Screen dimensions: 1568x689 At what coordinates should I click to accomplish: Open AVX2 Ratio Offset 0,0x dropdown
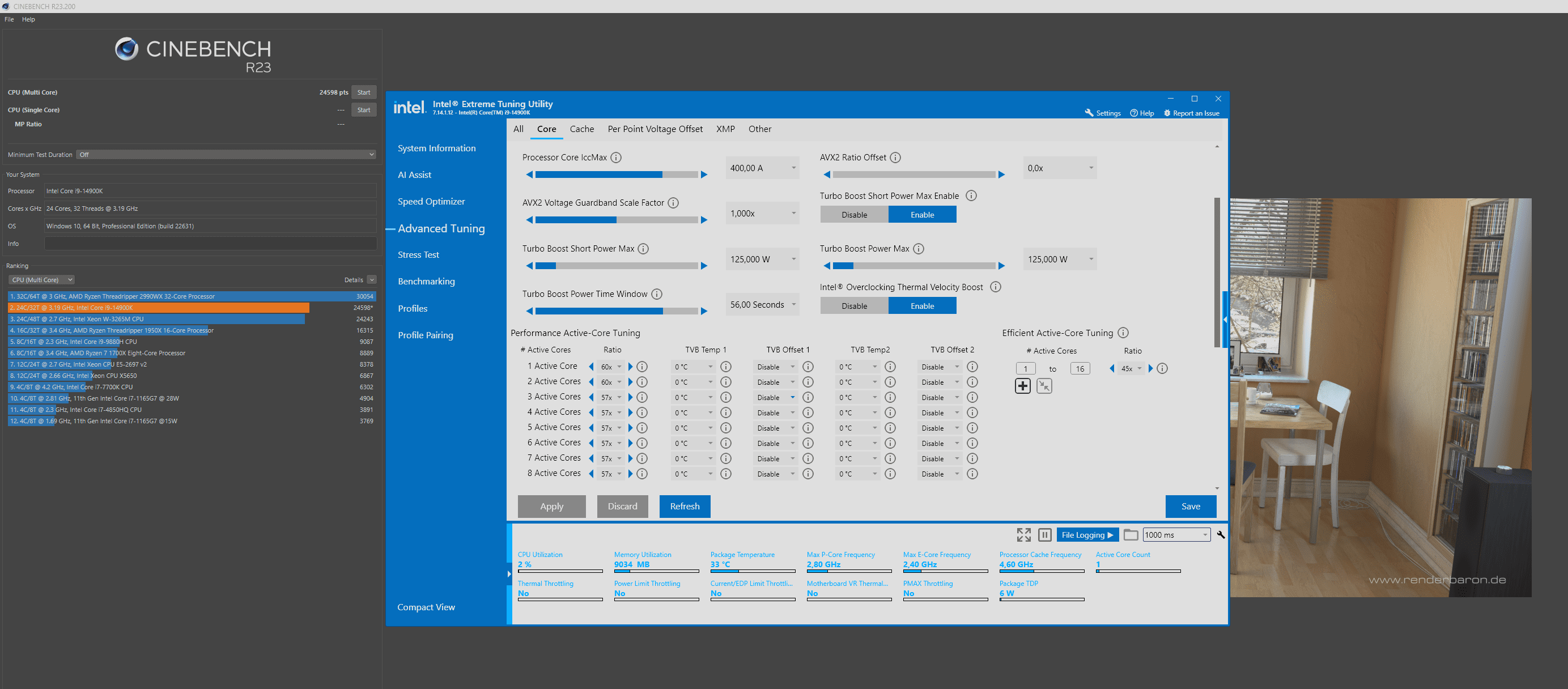coord(1060,168)
